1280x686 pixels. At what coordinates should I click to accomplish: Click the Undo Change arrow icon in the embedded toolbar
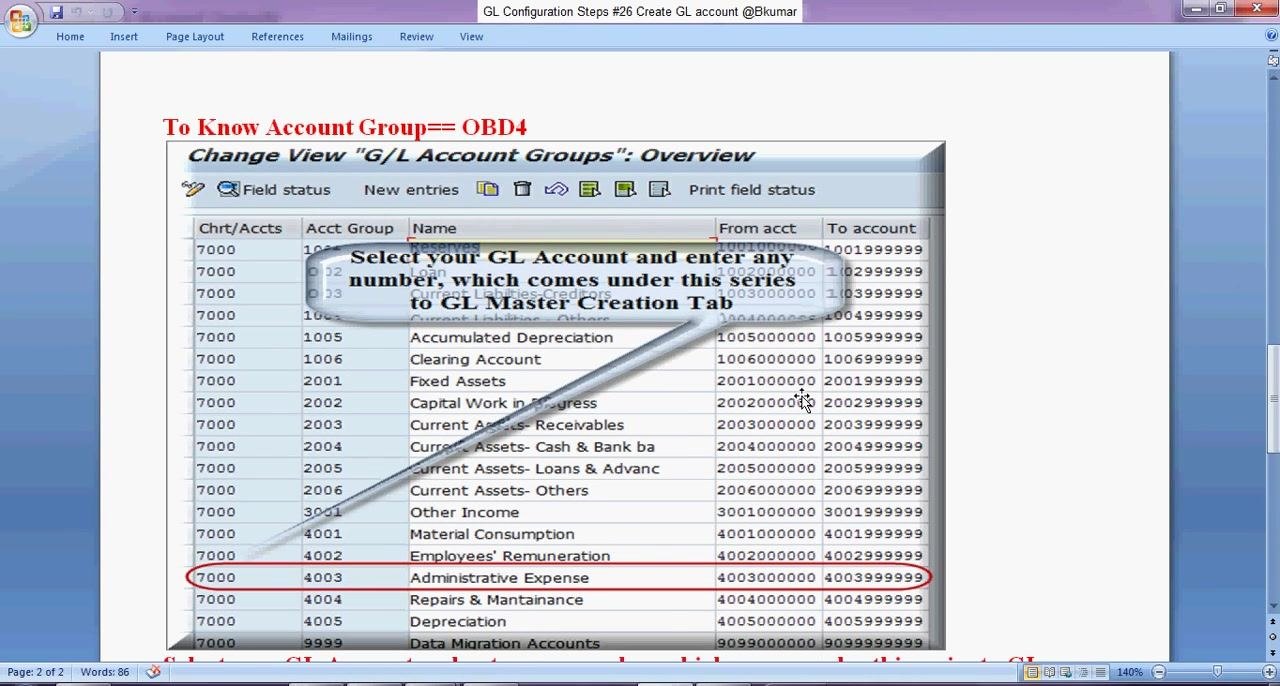[x=556, y=189]
